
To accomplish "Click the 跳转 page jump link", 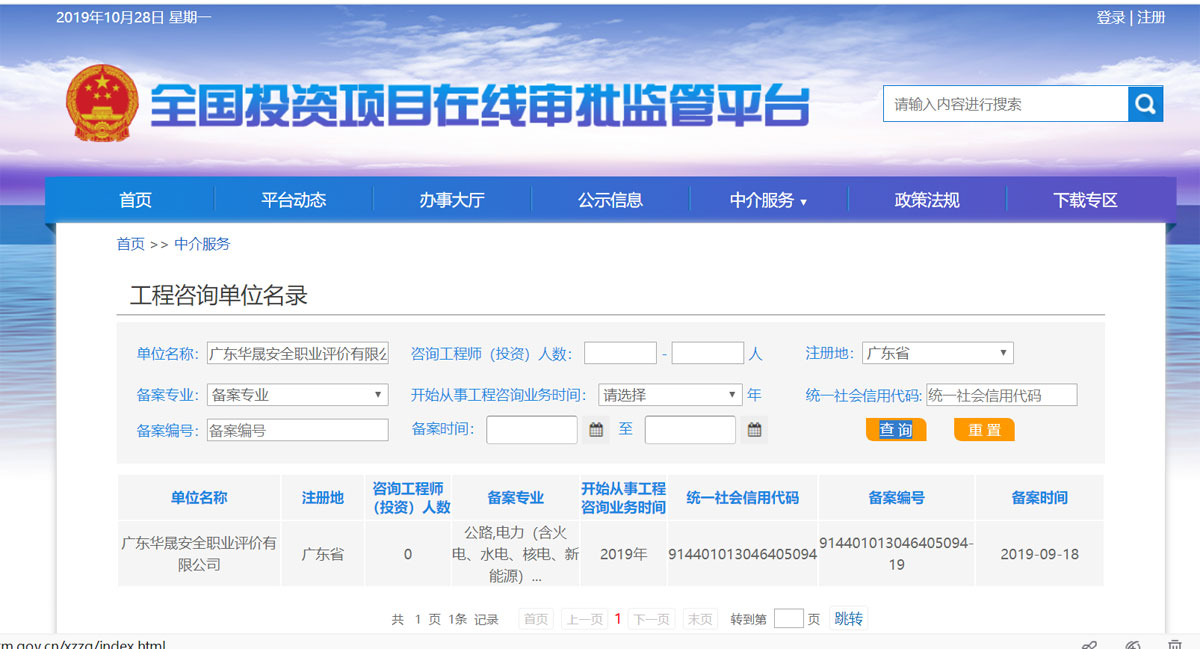I will tap(848, 619).
